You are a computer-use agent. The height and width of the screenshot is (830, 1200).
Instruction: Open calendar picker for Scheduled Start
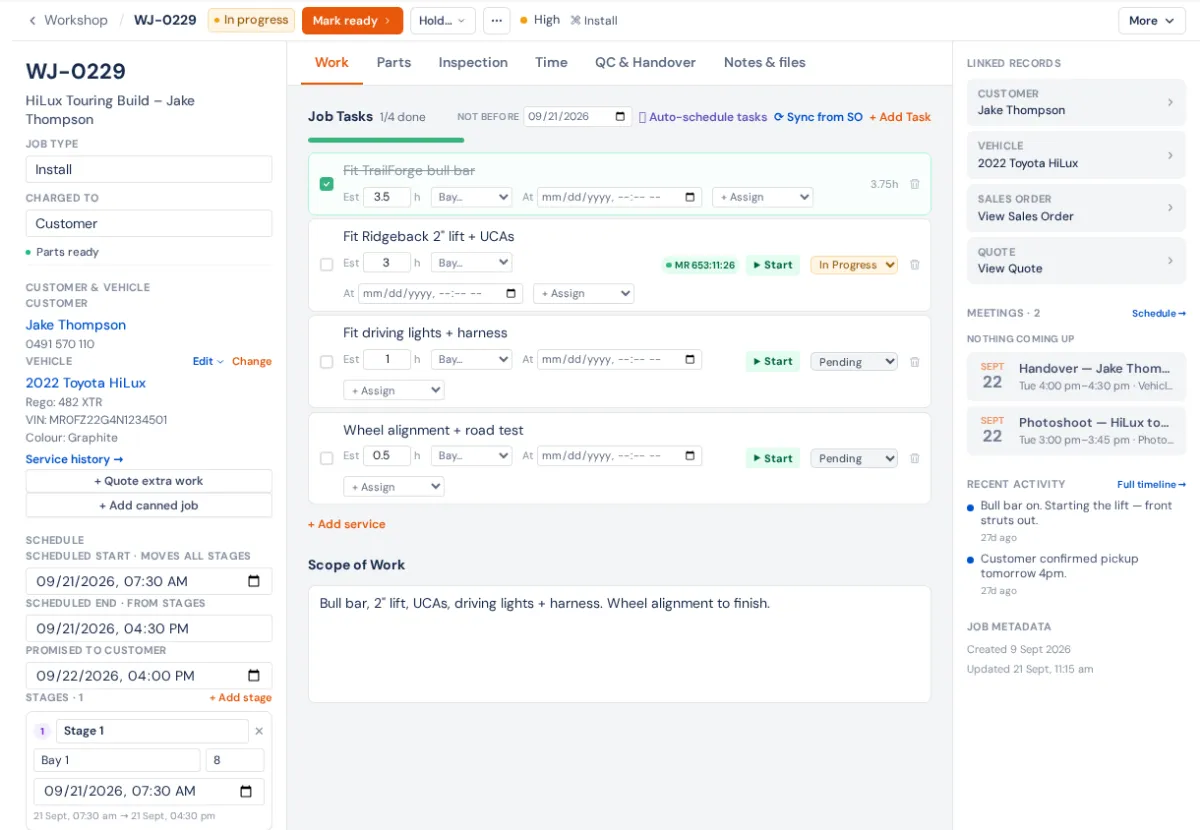tap(254, 581)
